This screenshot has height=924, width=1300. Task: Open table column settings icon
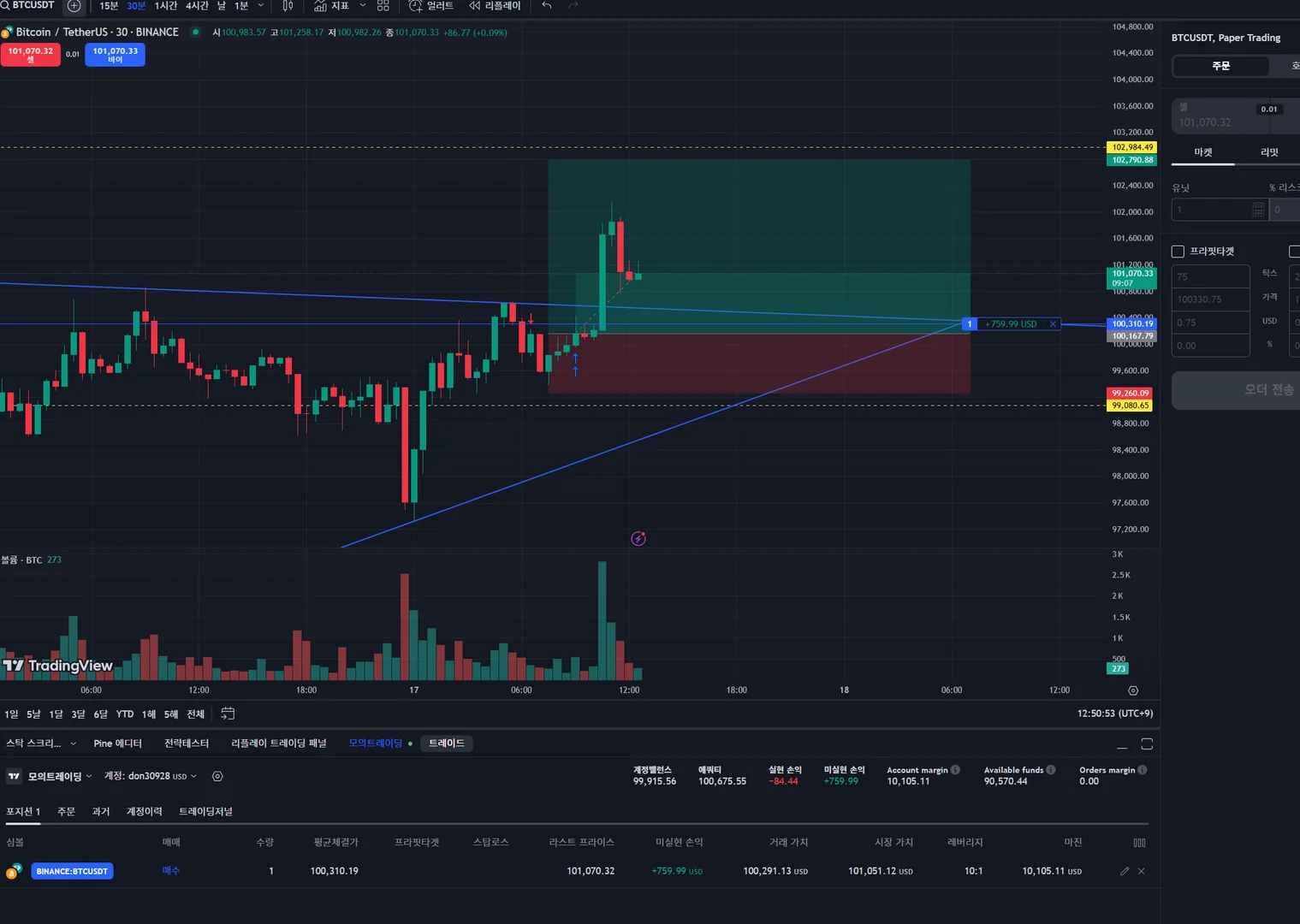1139,843
